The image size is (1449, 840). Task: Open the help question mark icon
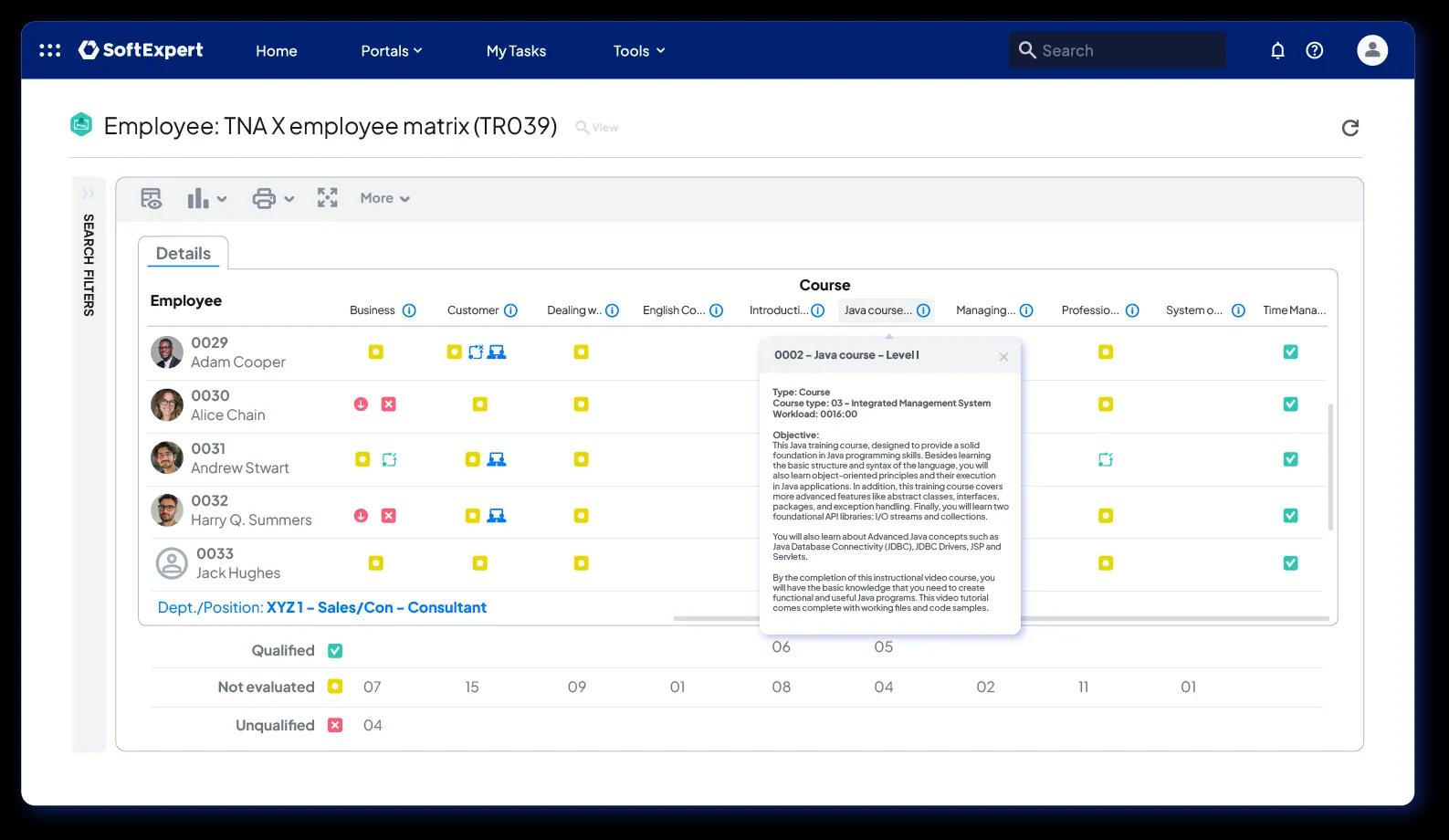tap(1314, 50)
